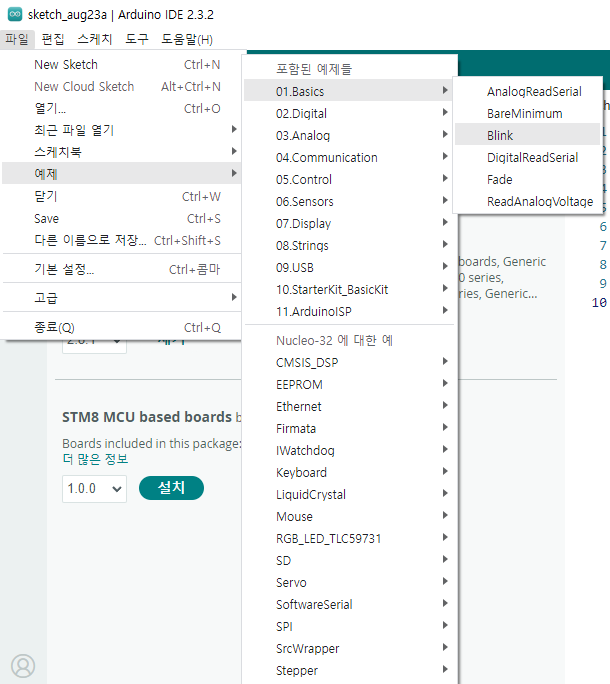Open the 07.Display examples submenu

tap(349, 223)
